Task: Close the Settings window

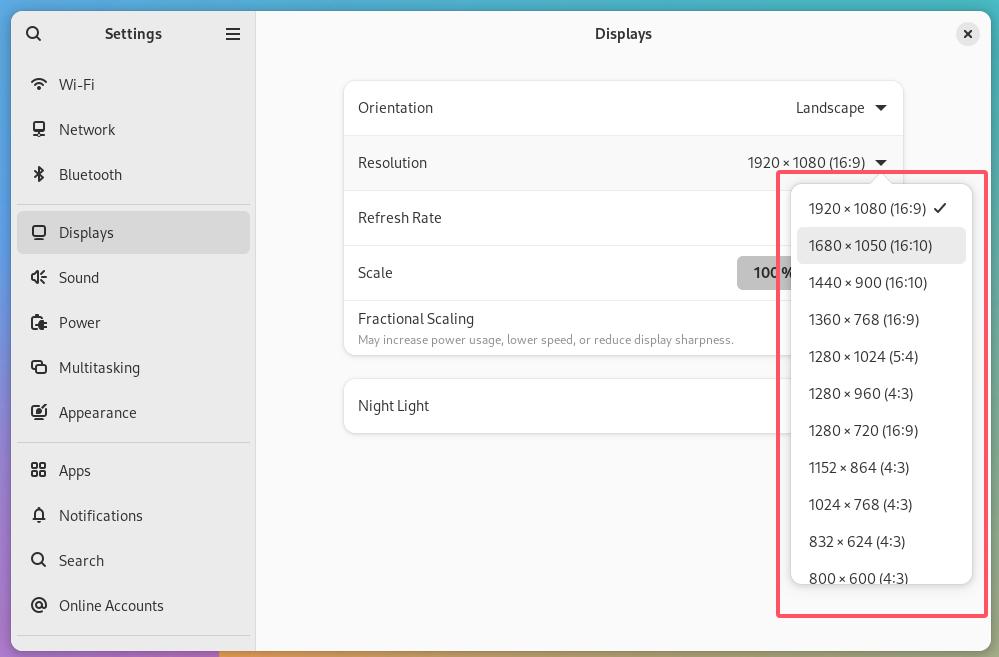Action: tap(967, 34)
